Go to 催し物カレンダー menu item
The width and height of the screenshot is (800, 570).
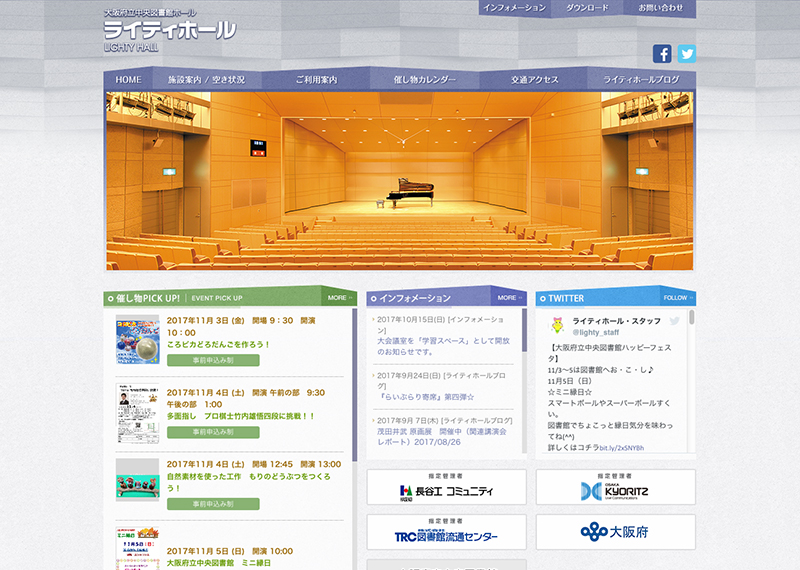pos(425,79)
